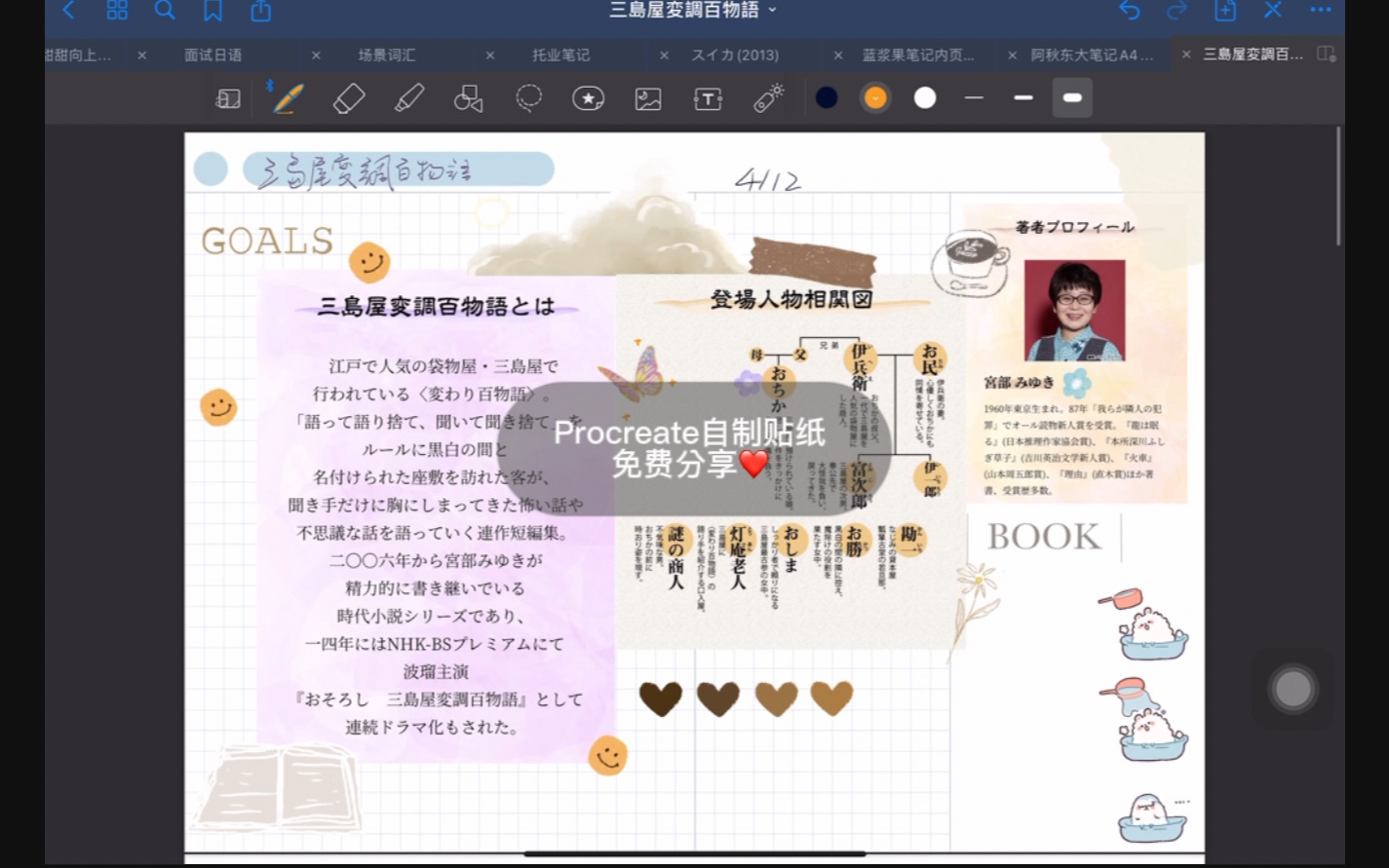
Task: Tap the AssistiveTouch floating button
Action: click(1293, 689)
